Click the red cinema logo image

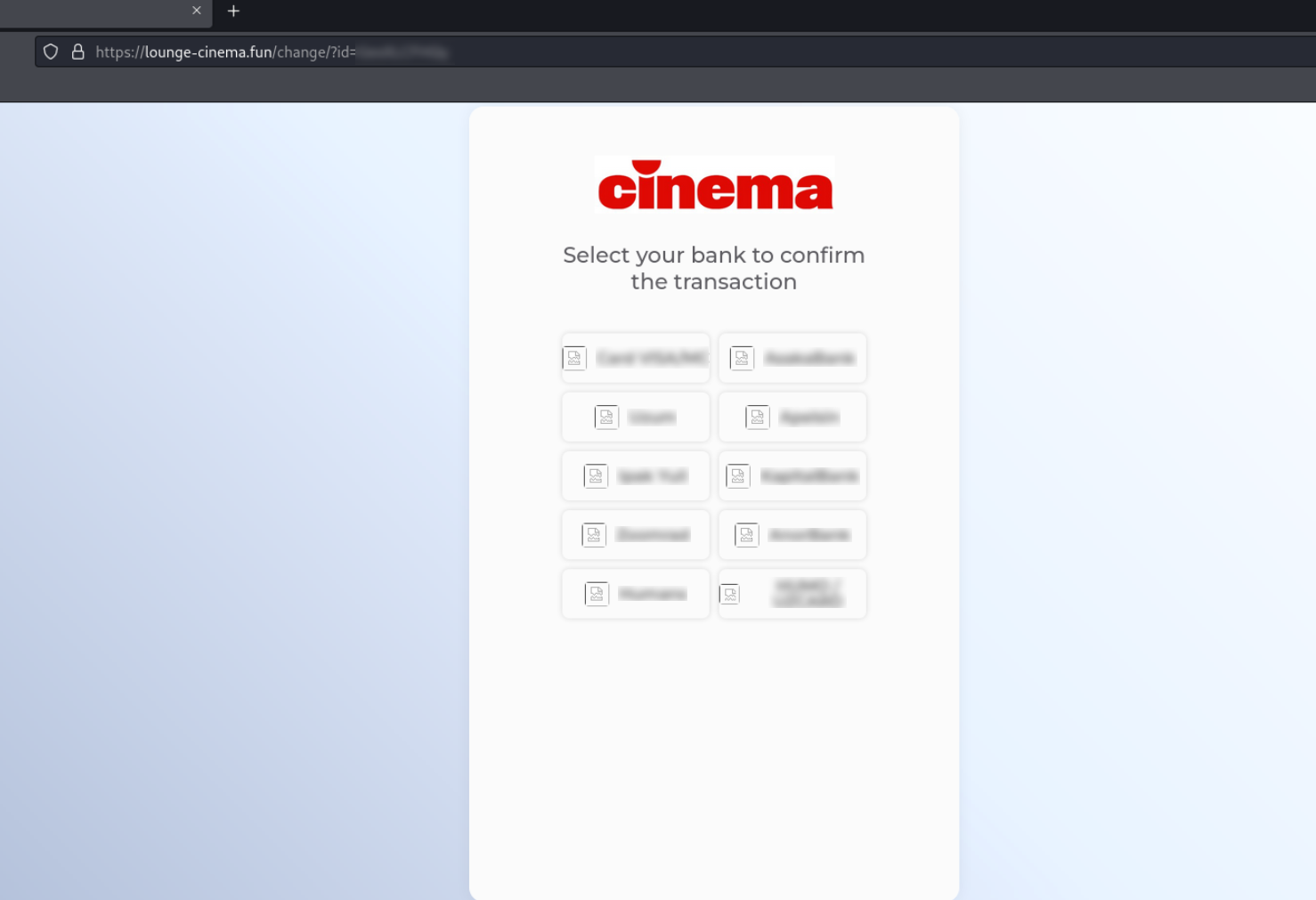coord(714,184)
